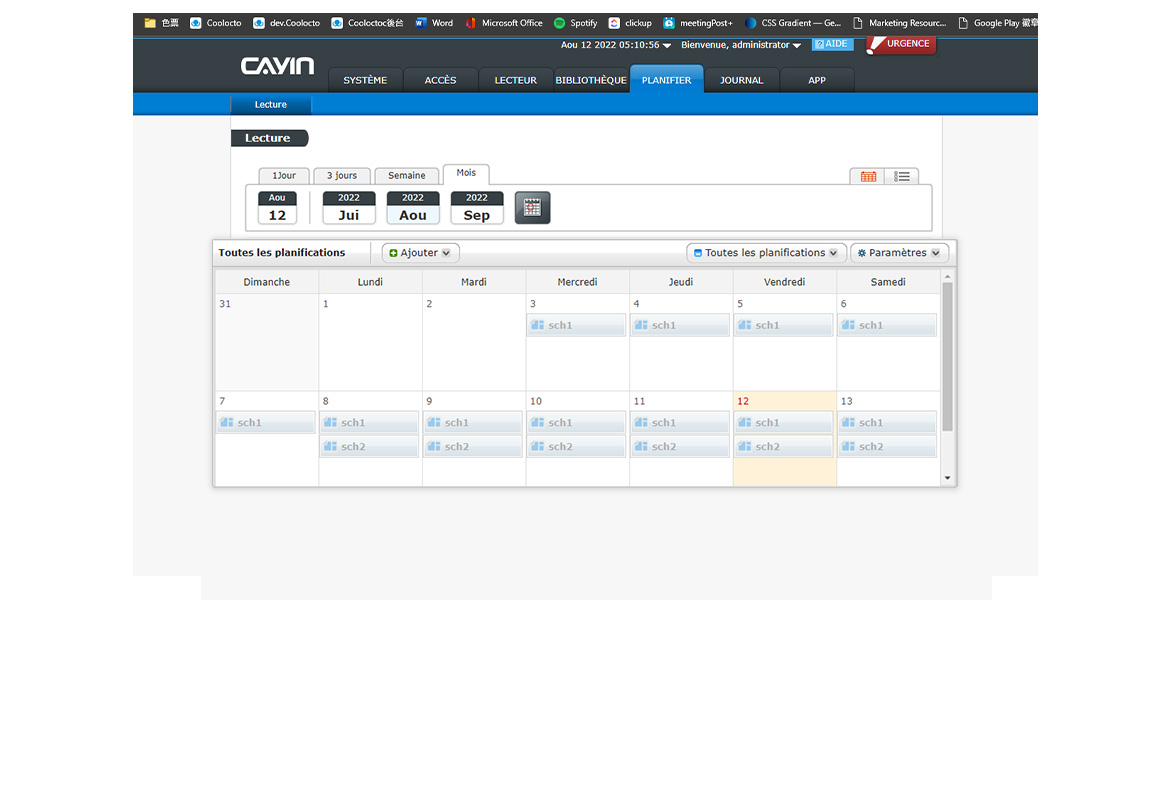Open sch1 schedule on Wednesday 3
The image size is (1172, 810).
click(x=577, y=325)
